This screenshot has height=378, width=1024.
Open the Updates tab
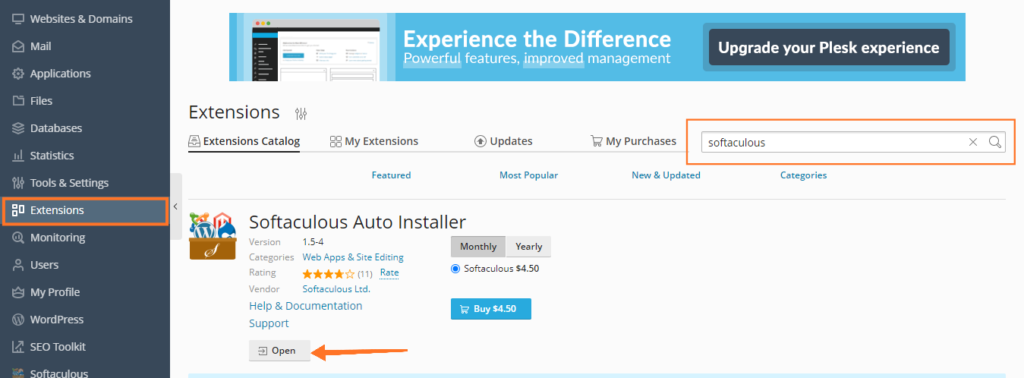coord(504,141)
